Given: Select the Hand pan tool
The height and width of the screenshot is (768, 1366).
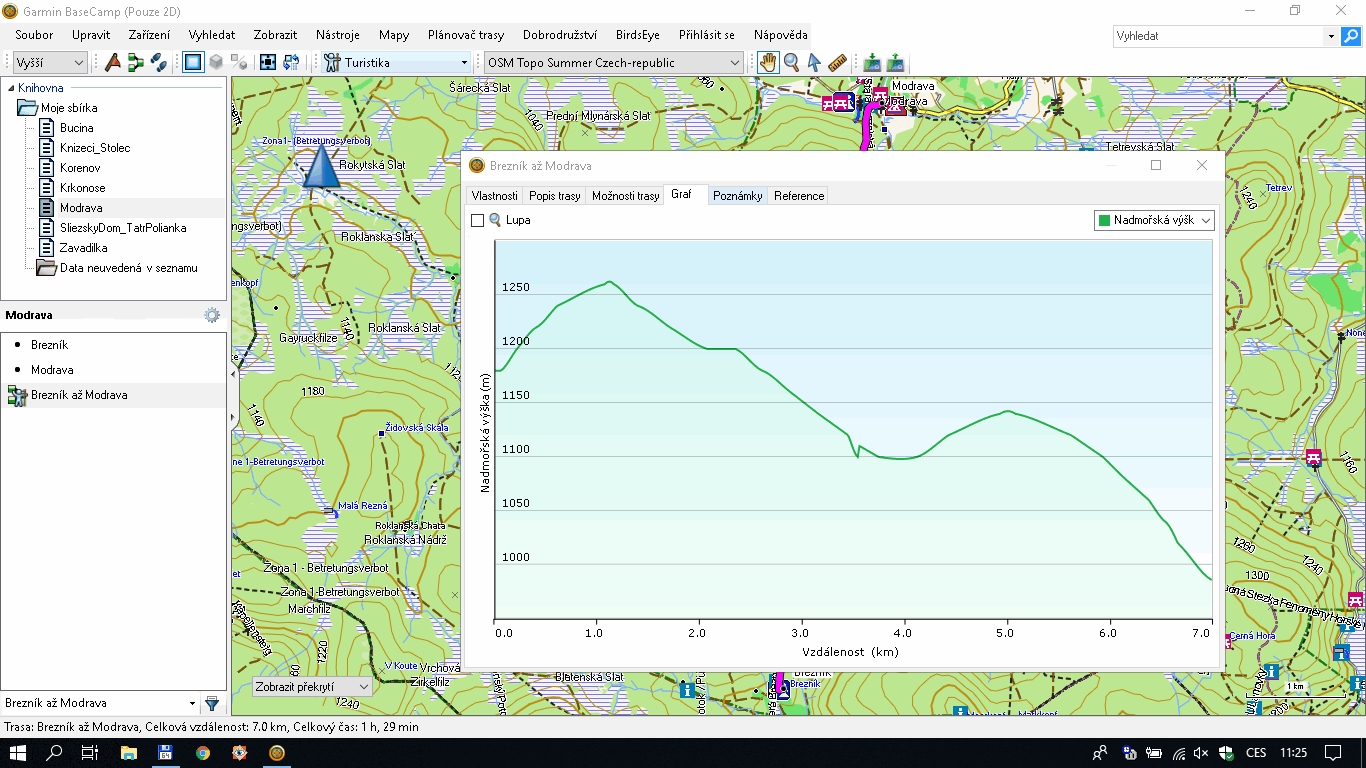Looking at the screenshot, I should [x=768, y=62].
